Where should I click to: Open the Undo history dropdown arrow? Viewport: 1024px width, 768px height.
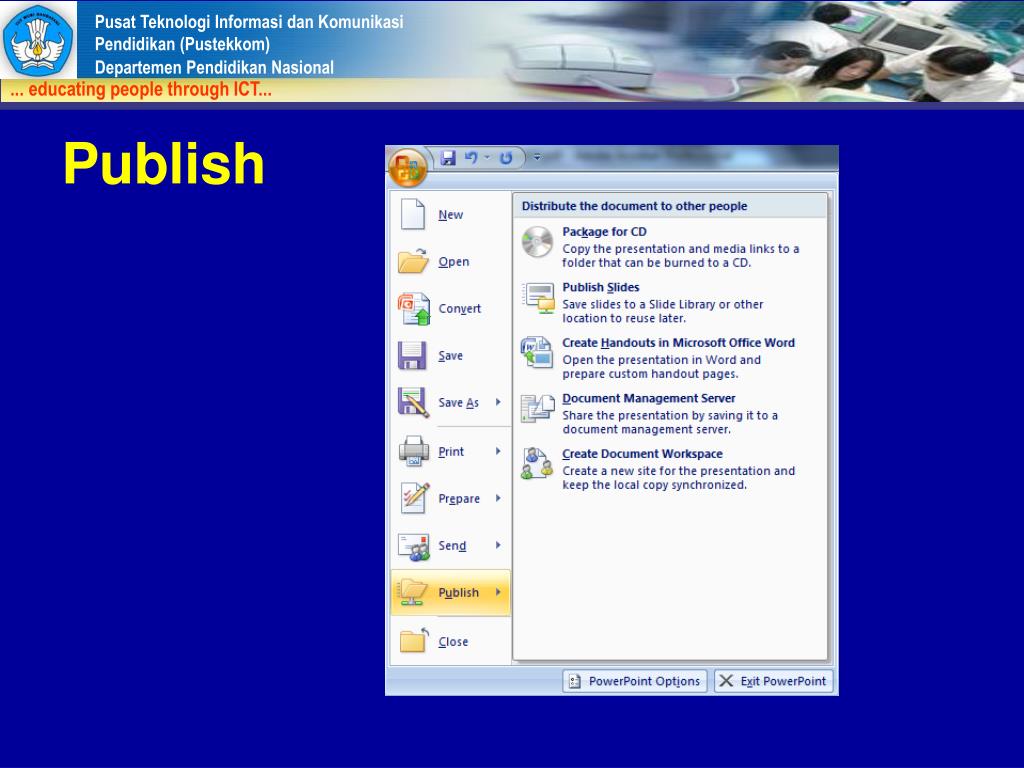point(487,157)
